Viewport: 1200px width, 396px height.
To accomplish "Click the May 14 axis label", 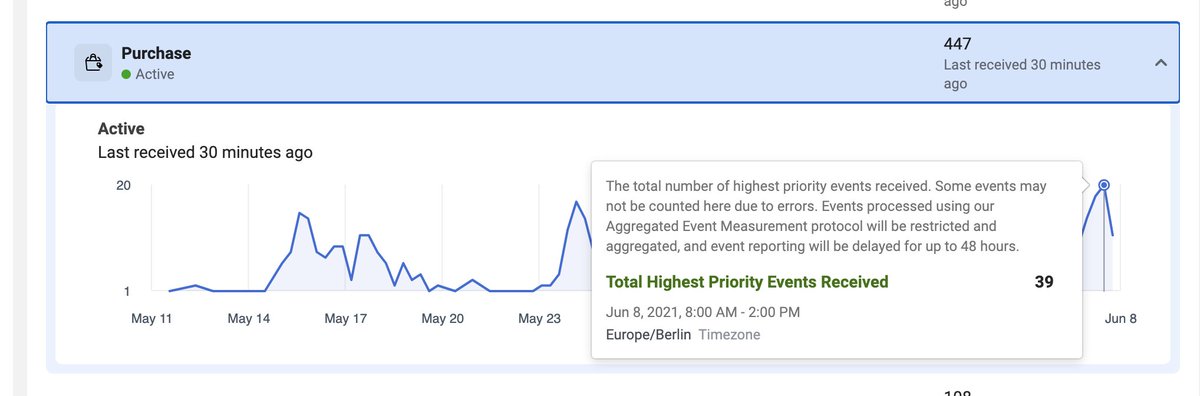I will 248,319.
